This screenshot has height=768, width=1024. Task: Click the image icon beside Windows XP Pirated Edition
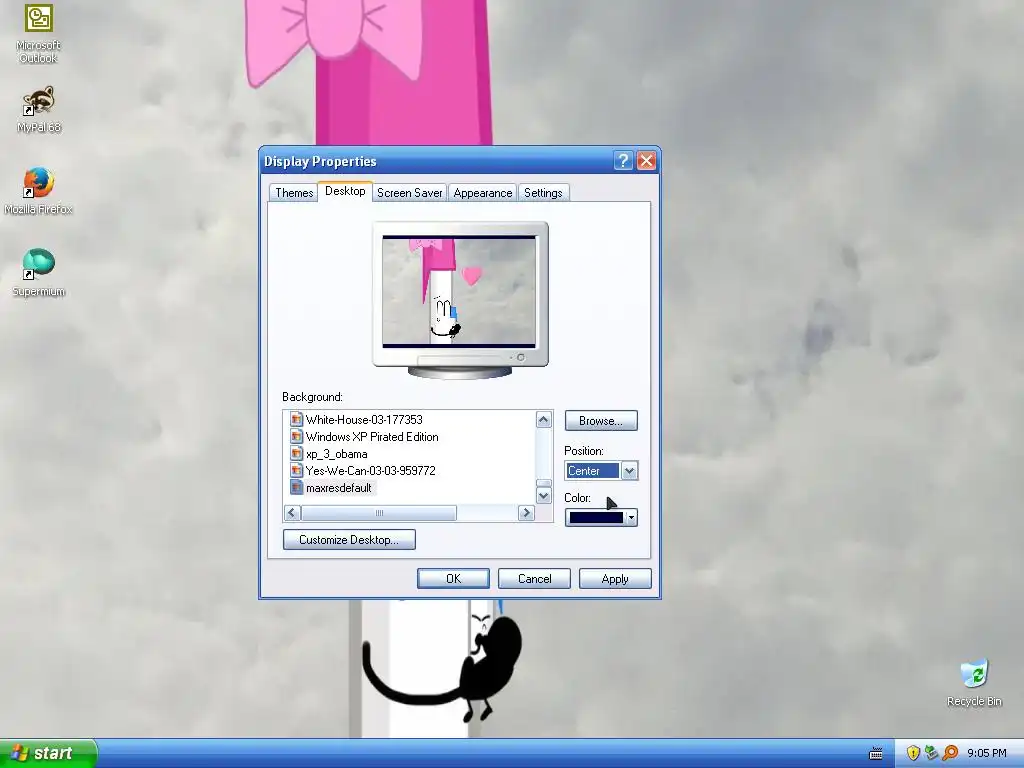pyautogui.click(x=296, y=436)
